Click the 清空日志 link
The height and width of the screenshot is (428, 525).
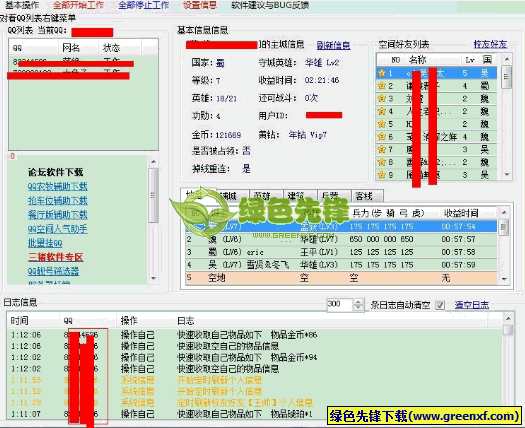point(472,305)
